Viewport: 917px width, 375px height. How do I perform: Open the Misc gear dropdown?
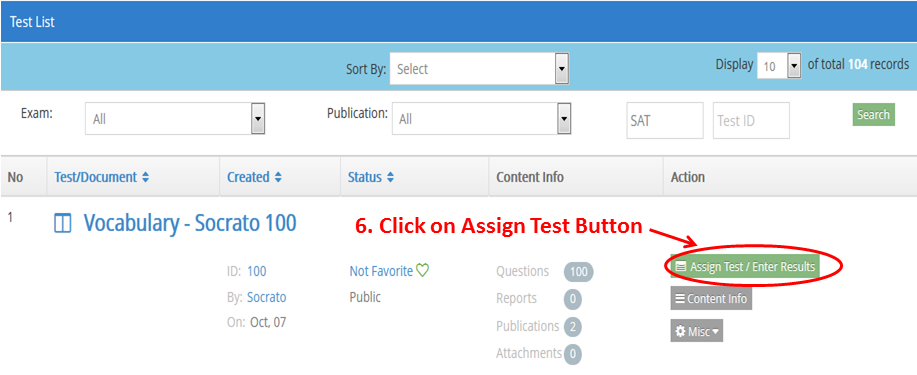coord(697,331)
